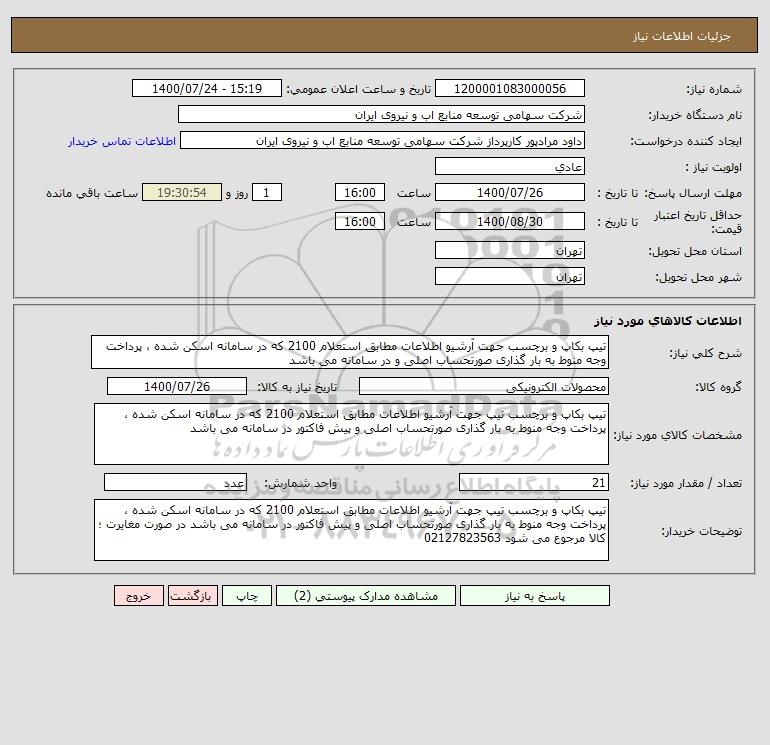Click the مهلت ارسال پاسخ label
Viewport: 770px width, 745px height.
692,193
